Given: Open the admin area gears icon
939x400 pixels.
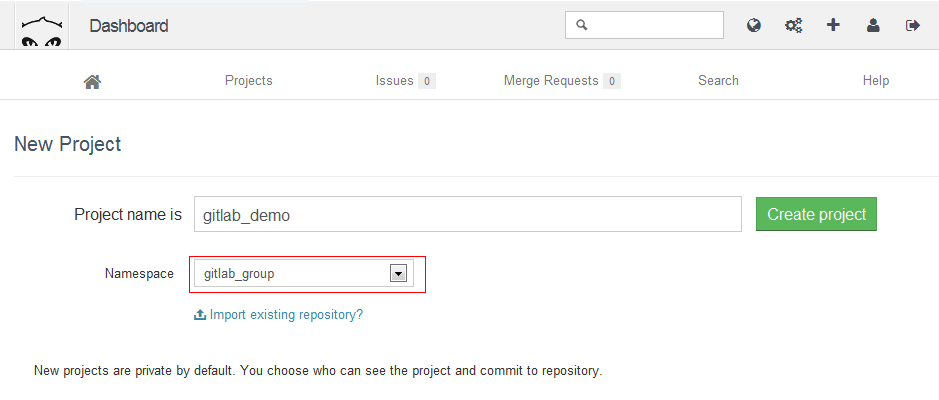Looking at the screenshot, I should (793, 25).
